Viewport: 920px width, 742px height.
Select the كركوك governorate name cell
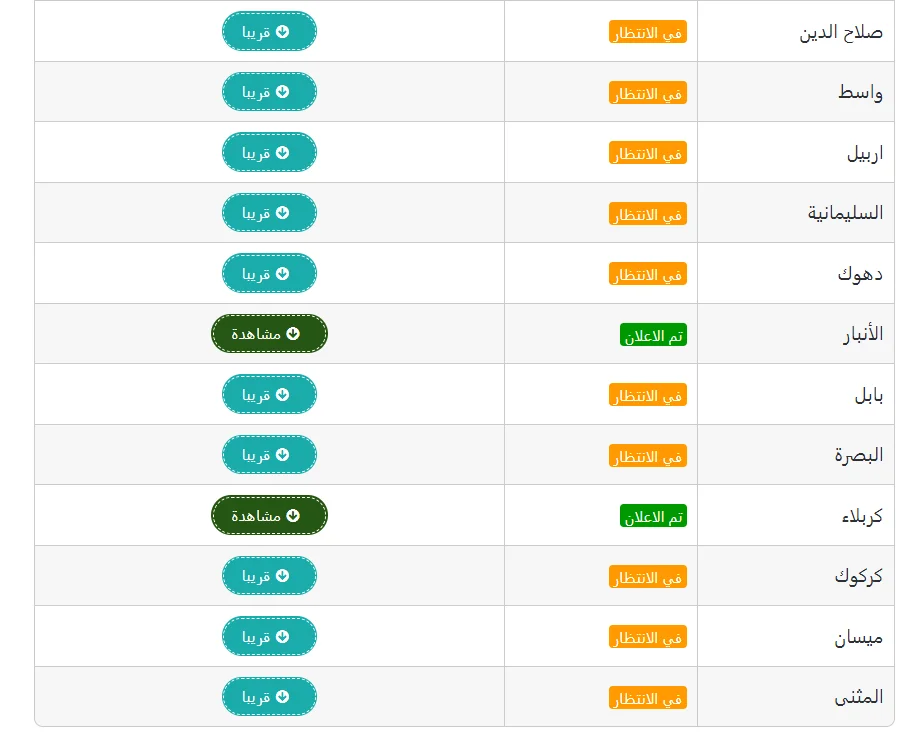pos(859,577)
